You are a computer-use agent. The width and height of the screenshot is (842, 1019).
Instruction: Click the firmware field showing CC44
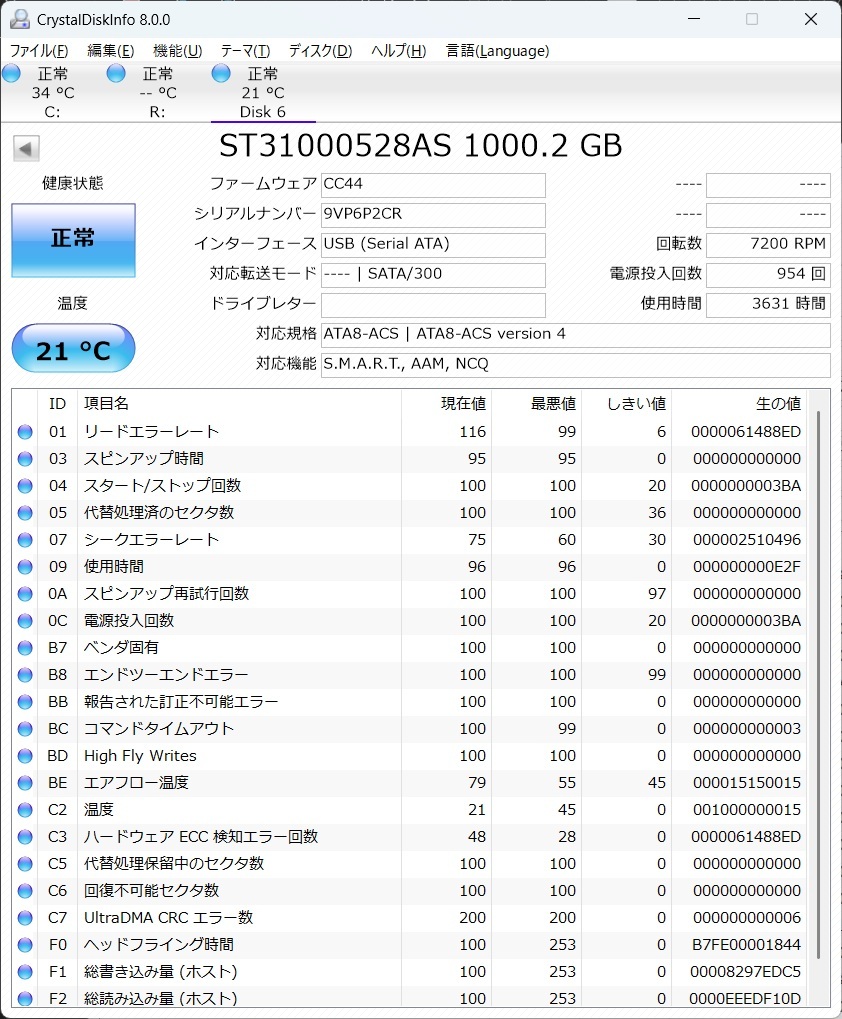pyautogui.click(x=433, y=185)
